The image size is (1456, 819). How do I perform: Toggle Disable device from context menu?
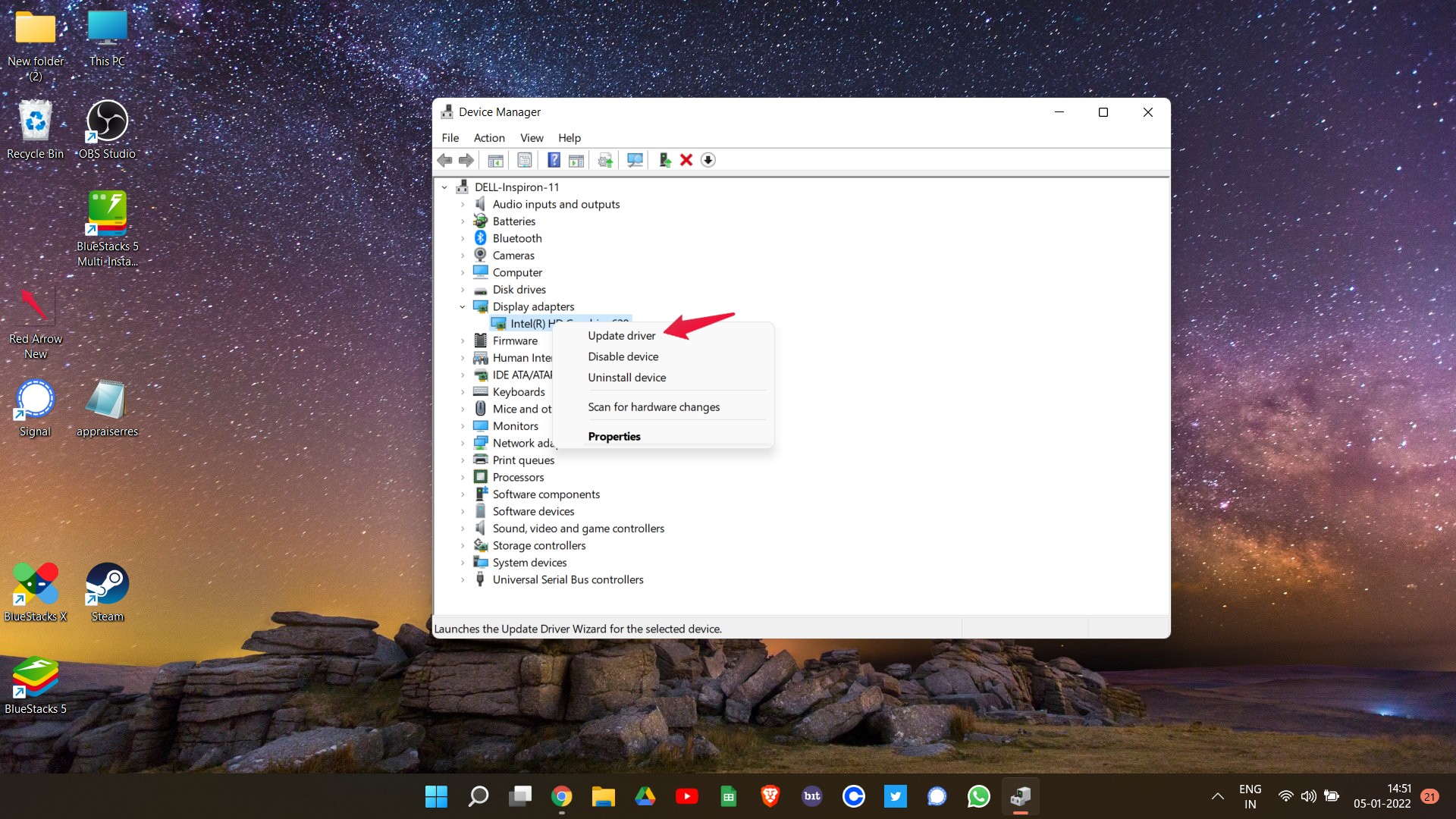(x=623, y=356)
